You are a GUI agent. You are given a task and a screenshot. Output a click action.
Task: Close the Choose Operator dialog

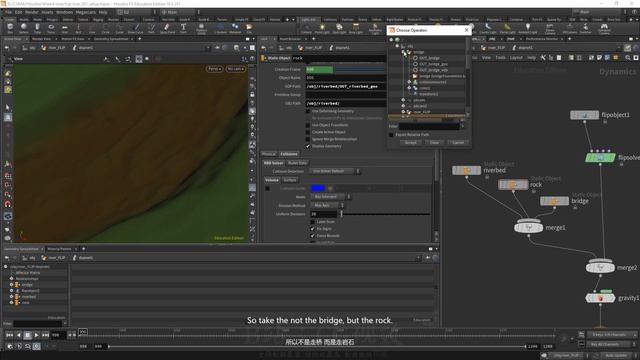pos(467,30)
